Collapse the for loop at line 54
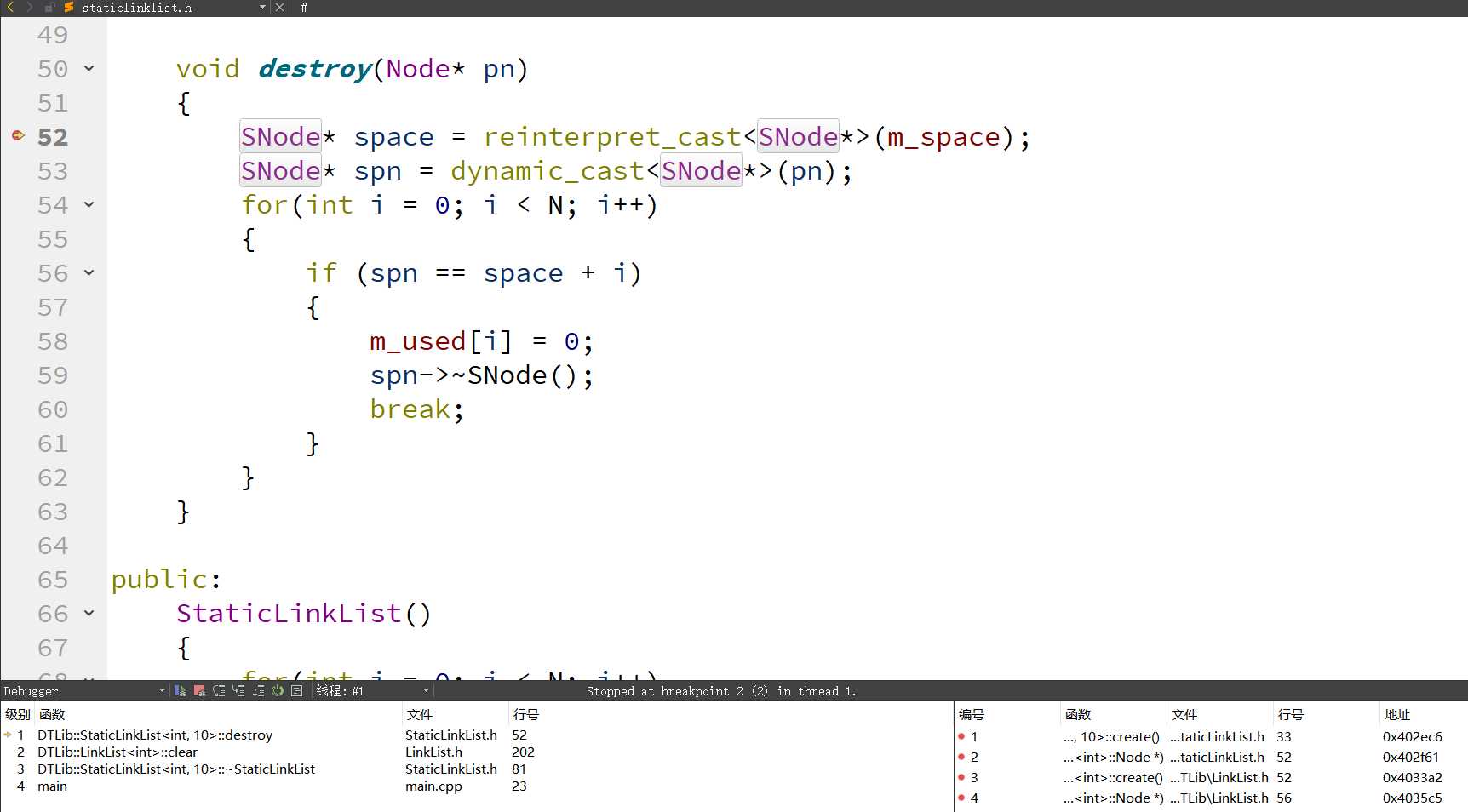This screenshot has height=812, width=1468. pyautogui.click(x=89, y=204)
